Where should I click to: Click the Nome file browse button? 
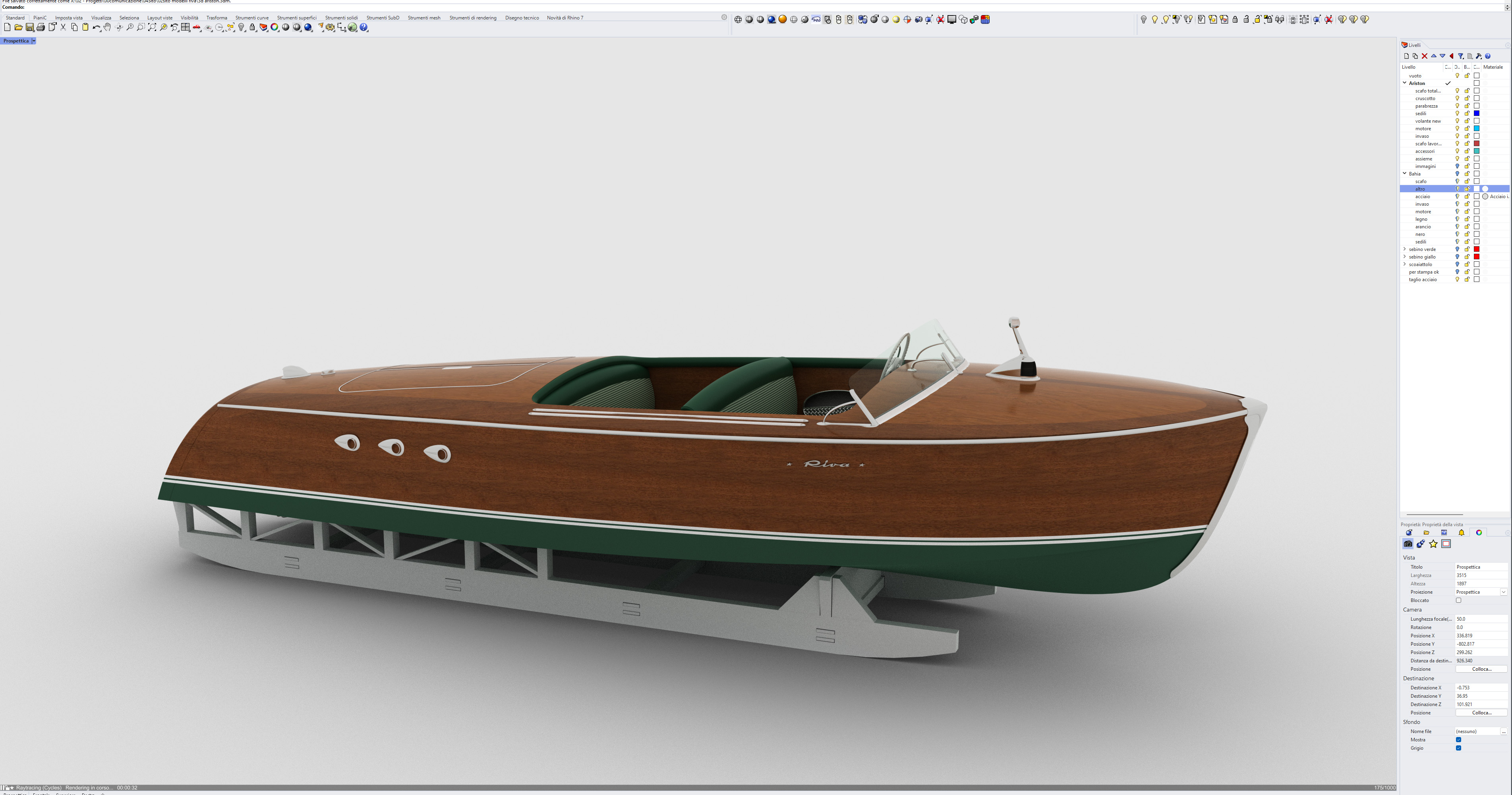pos(1503,731)
